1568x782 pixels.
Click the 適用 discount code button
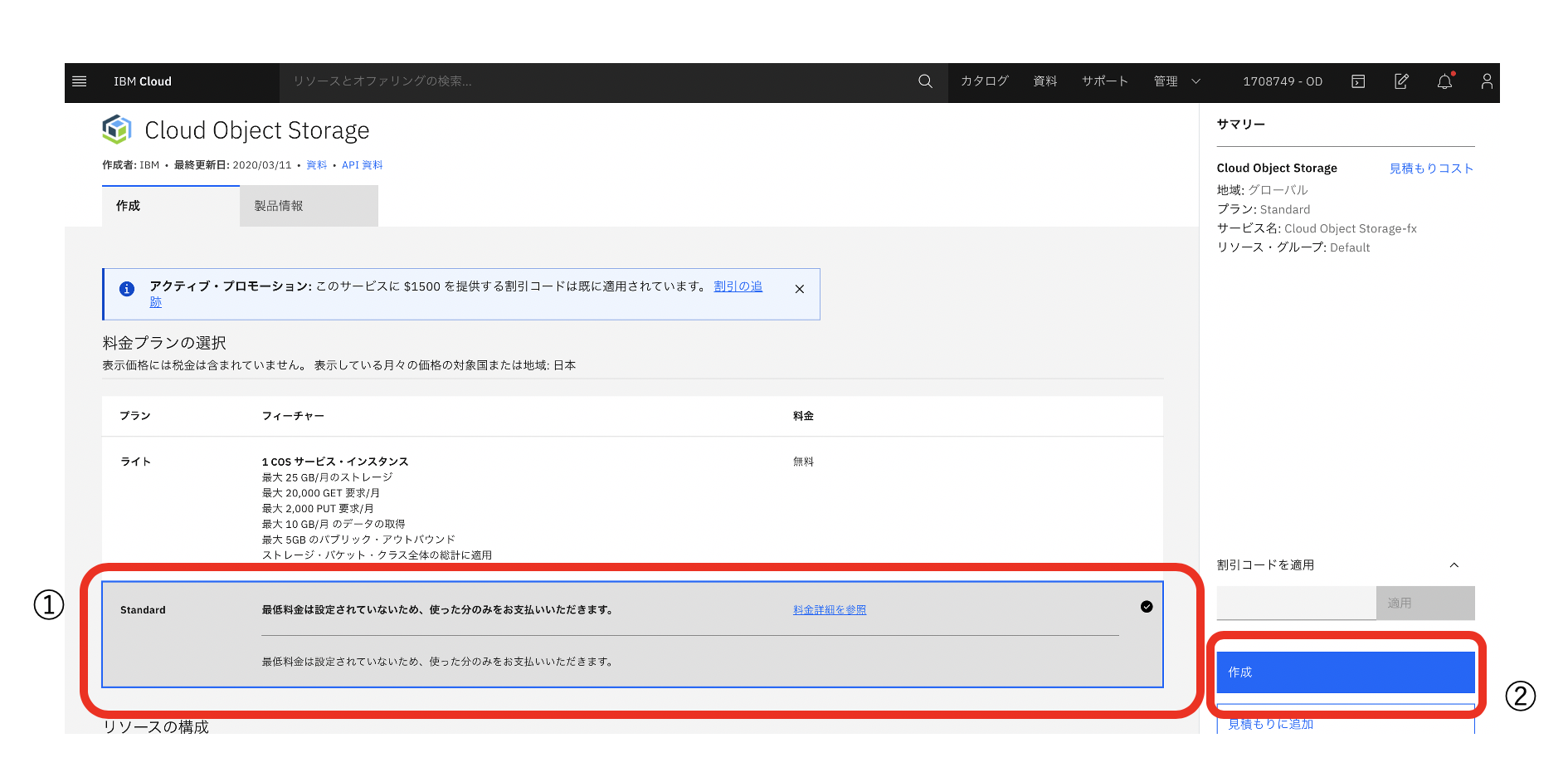coord(1425,604)
